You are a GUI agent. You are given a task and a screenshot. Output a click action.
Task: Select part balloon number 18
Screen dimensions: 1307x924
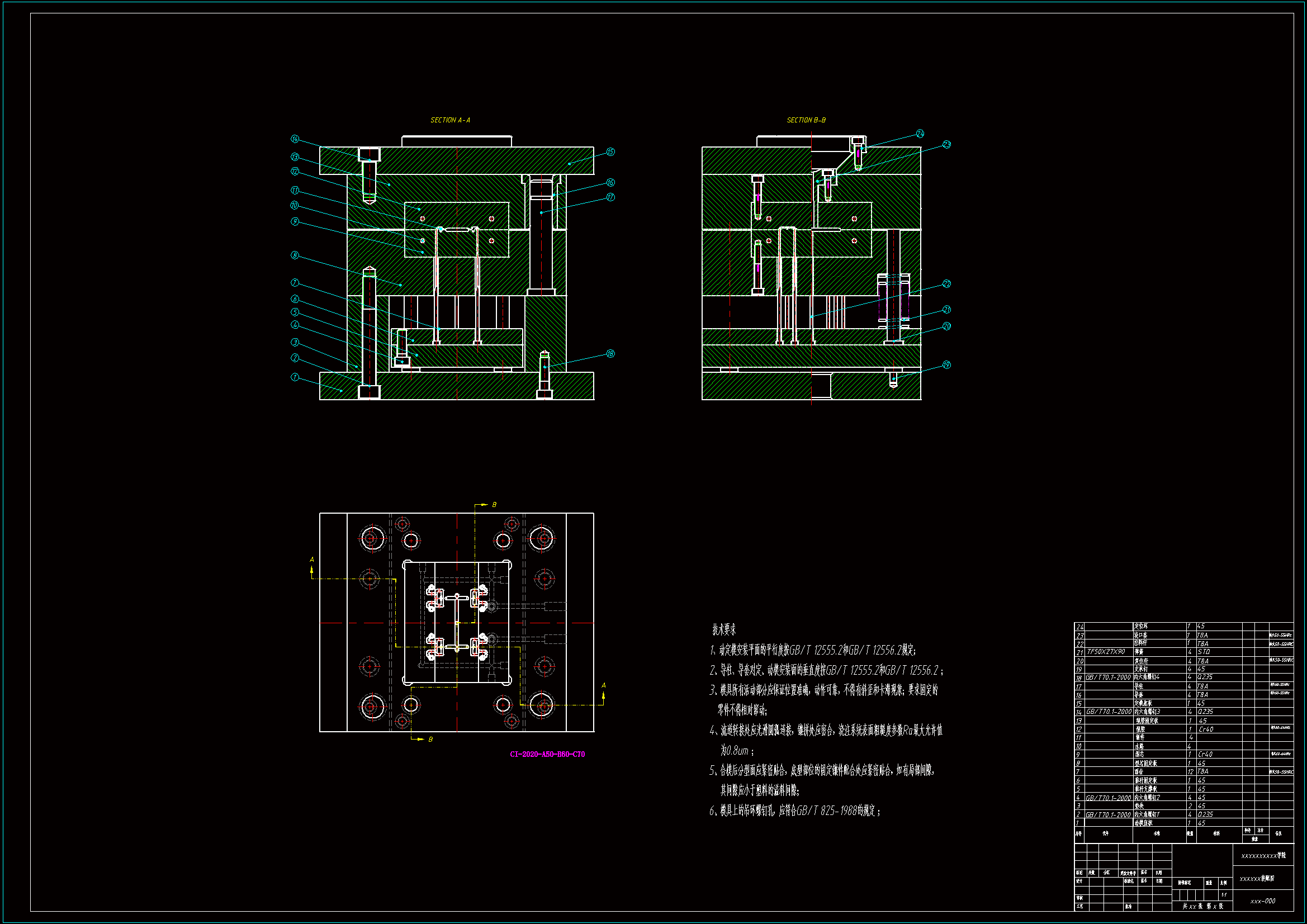click(610, 353)
